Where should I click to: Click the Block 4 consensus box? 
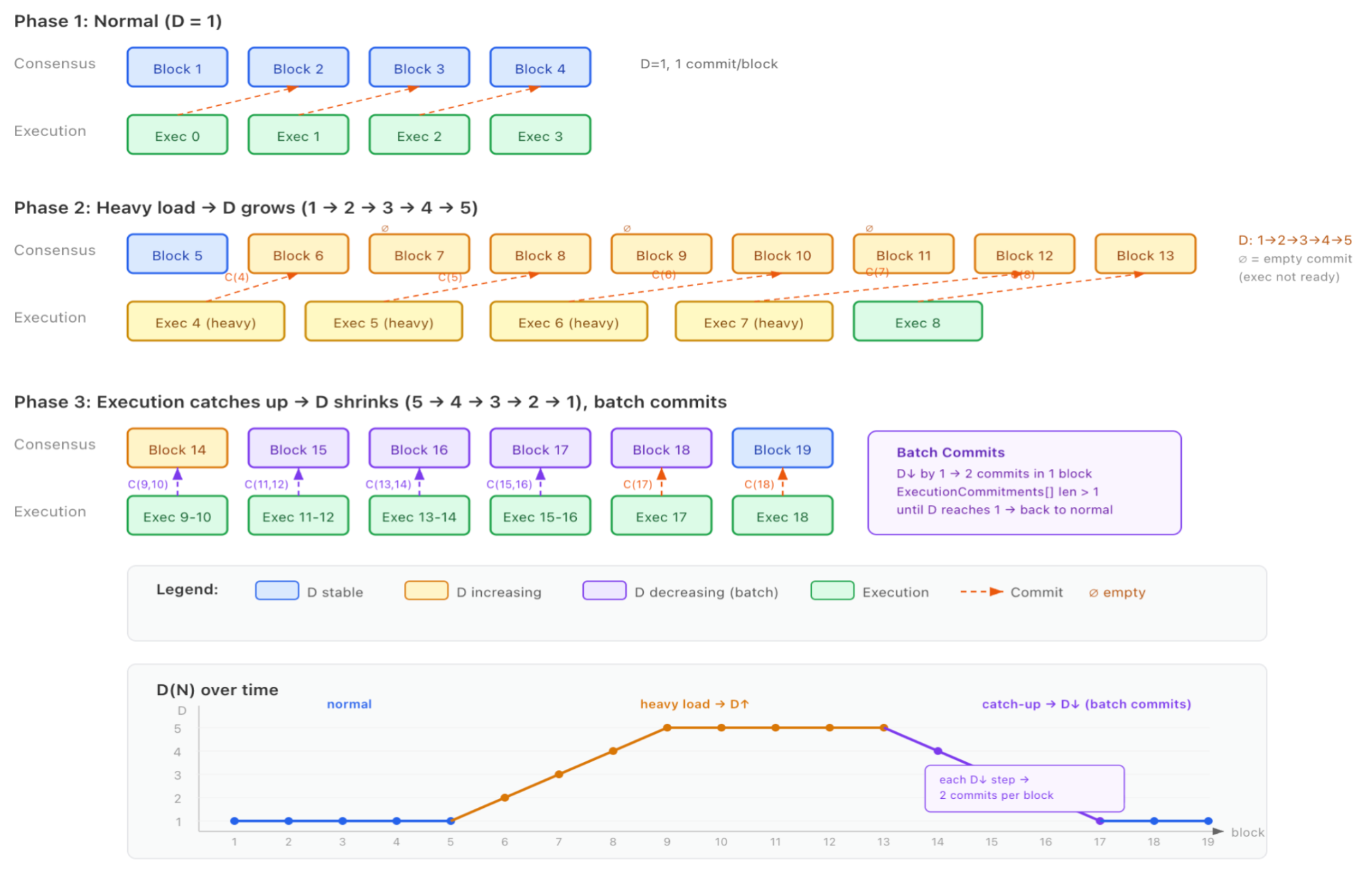[x=540, y=68]
